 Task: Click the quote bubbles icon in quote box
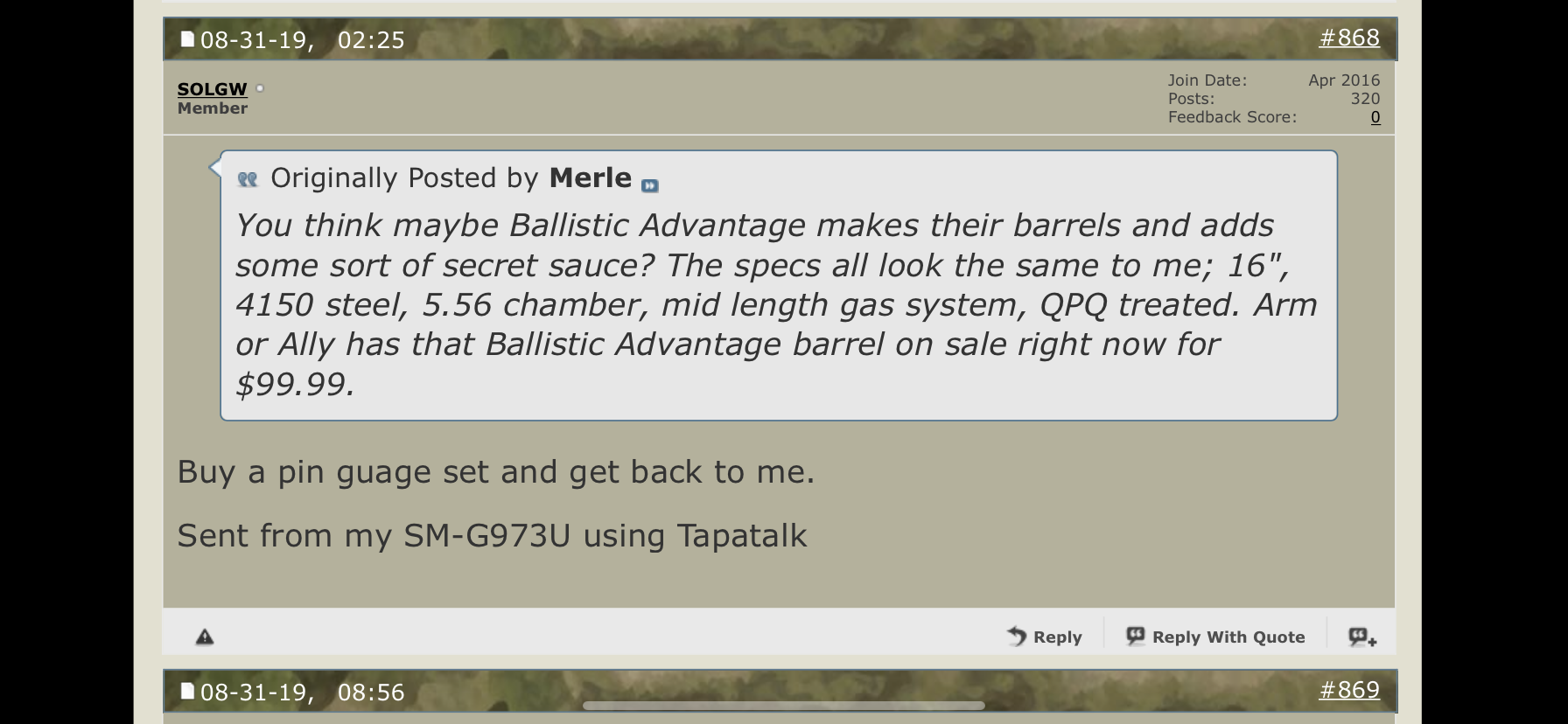point(248,179)
